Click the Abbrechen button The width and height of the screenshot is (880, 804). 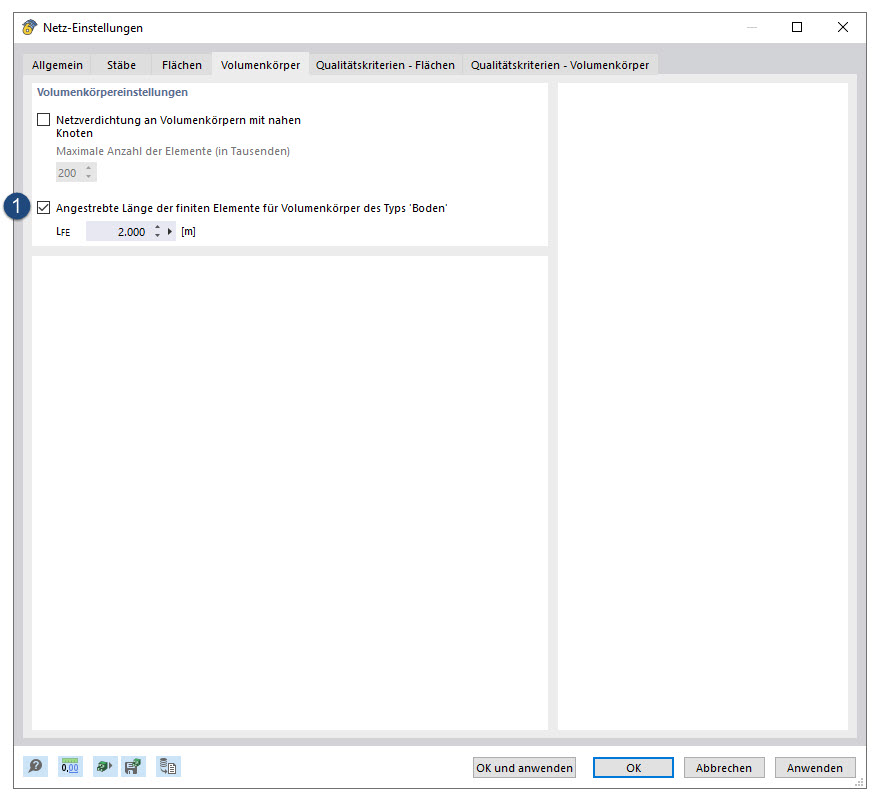click(724, 768)
